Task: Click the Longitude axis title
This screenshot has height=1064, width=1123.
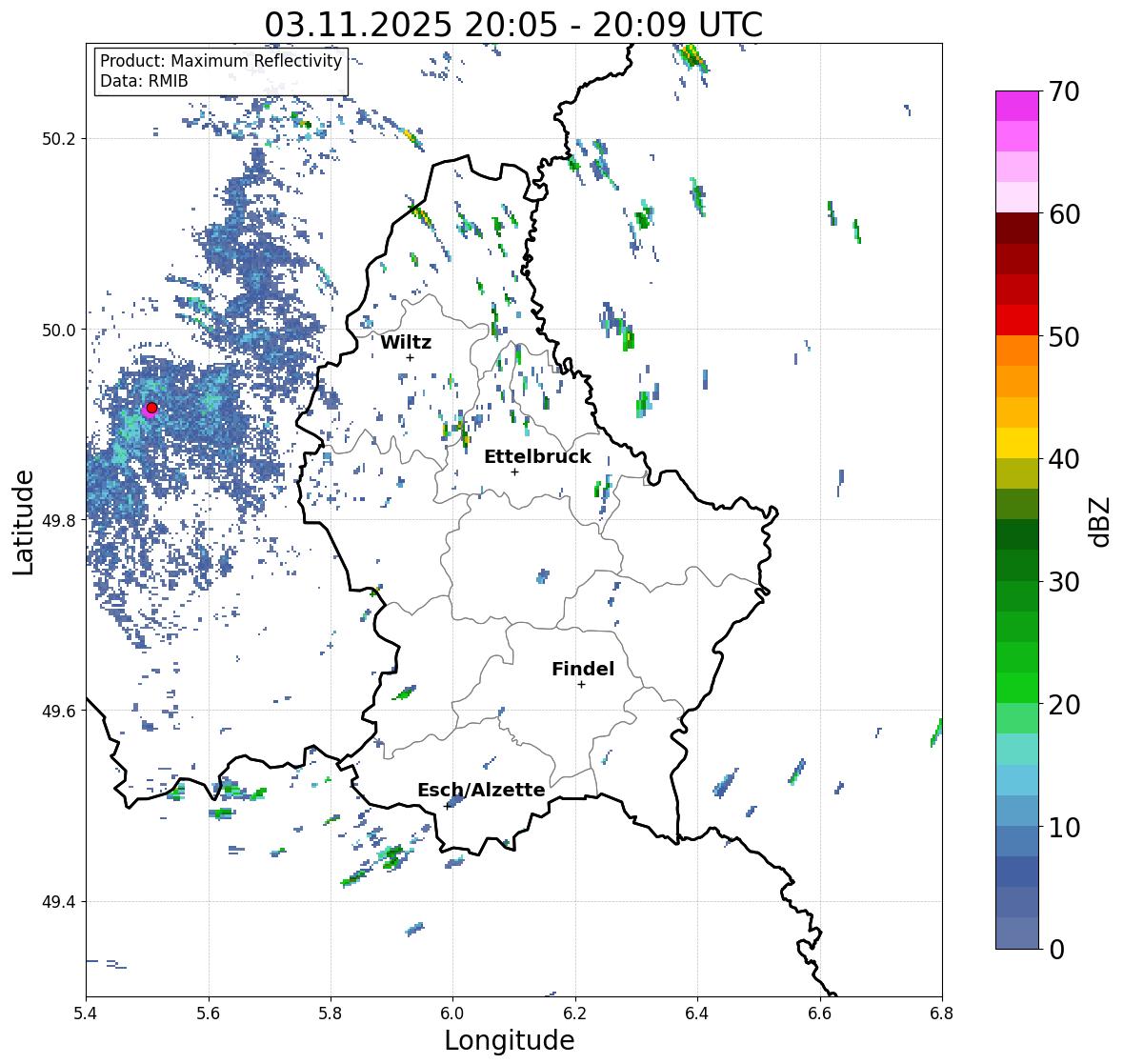Action: tap(510, 1040)
